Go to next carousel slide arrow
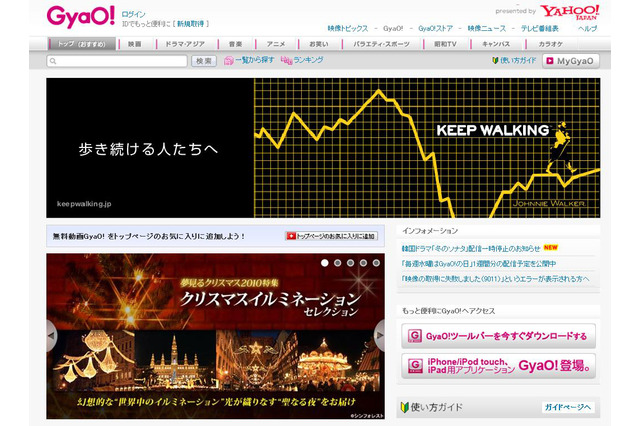Viewport: 640px width, 426px height. [379, 336]
